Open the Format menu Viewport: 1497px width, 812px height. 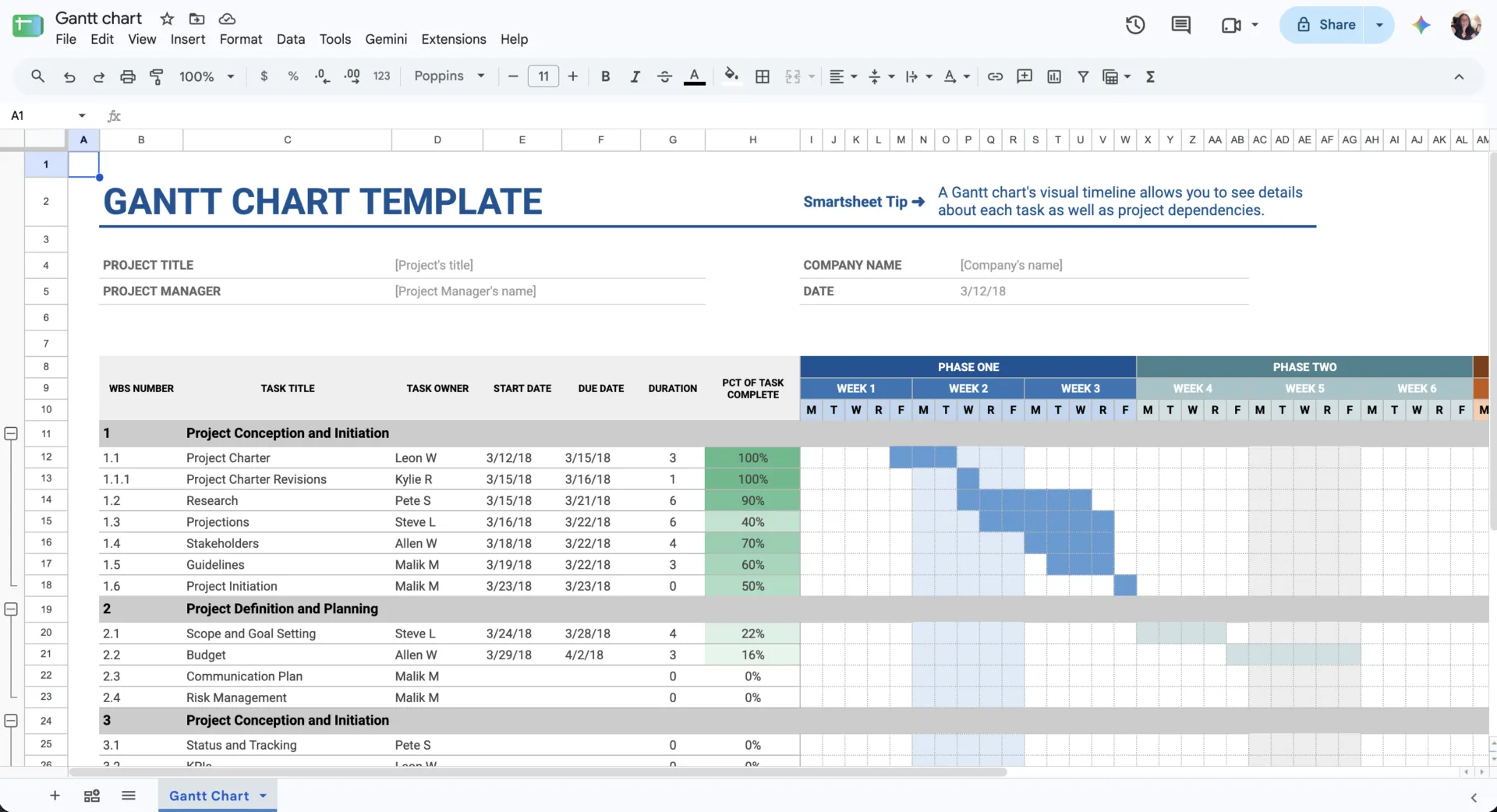241,39
